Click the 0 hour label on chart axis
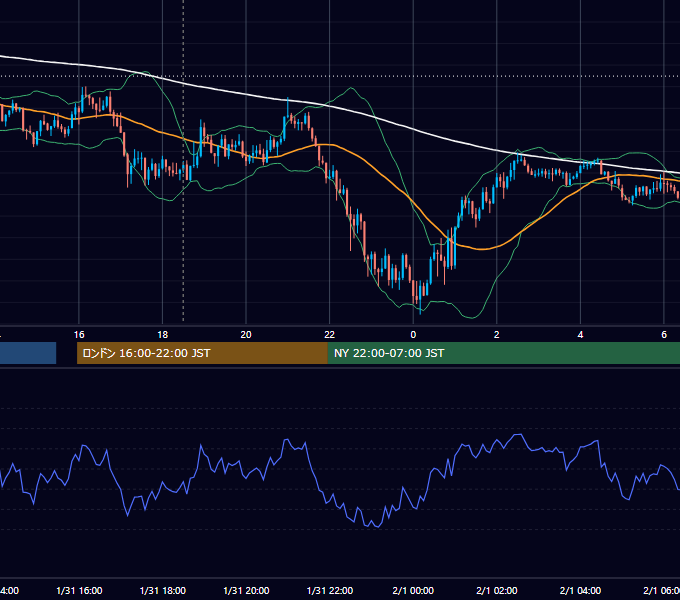This screenshot has height=600, width=680. tap(413, 335)
